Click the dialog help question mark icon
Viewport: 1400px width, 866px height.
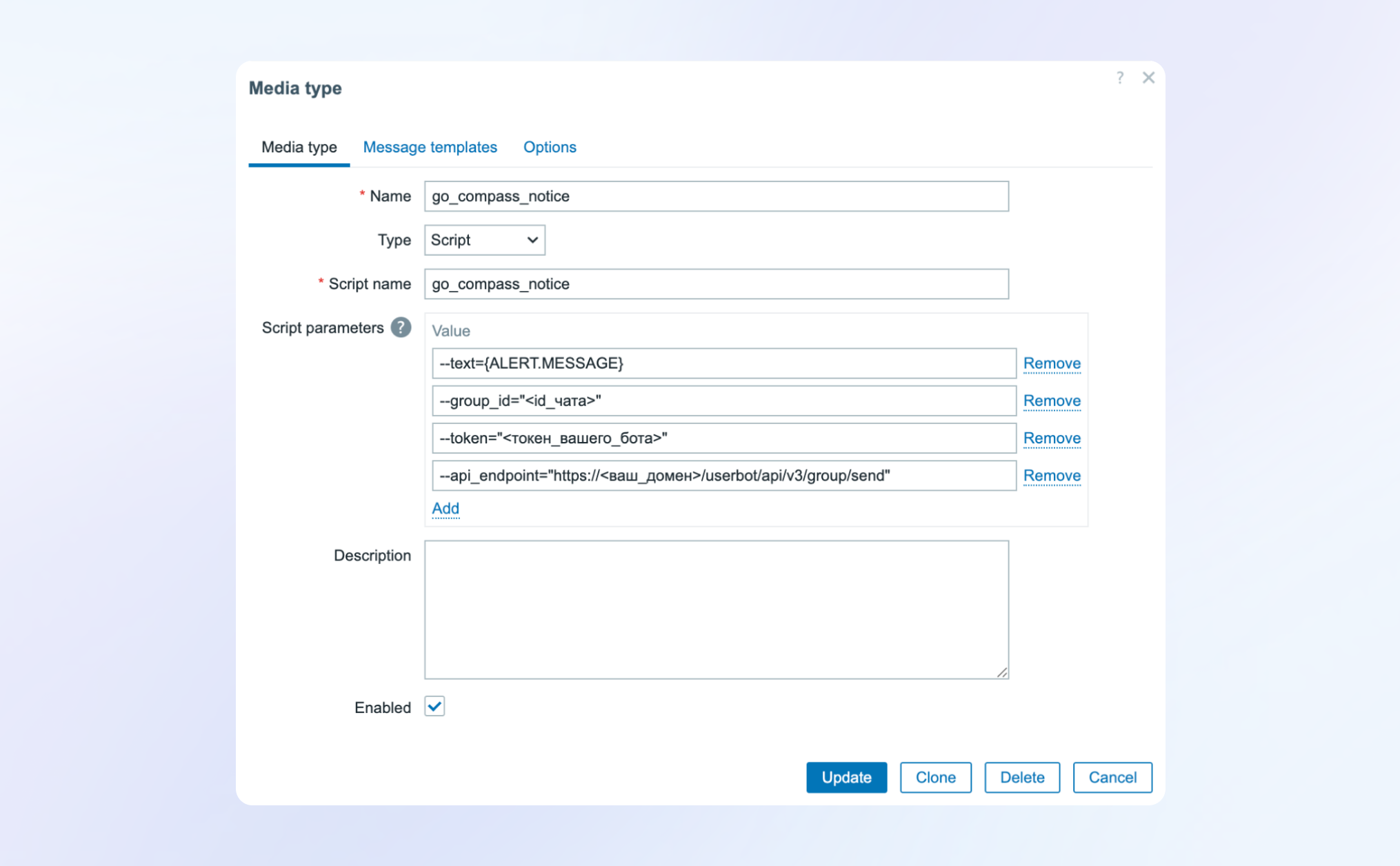coord(1120,78)
